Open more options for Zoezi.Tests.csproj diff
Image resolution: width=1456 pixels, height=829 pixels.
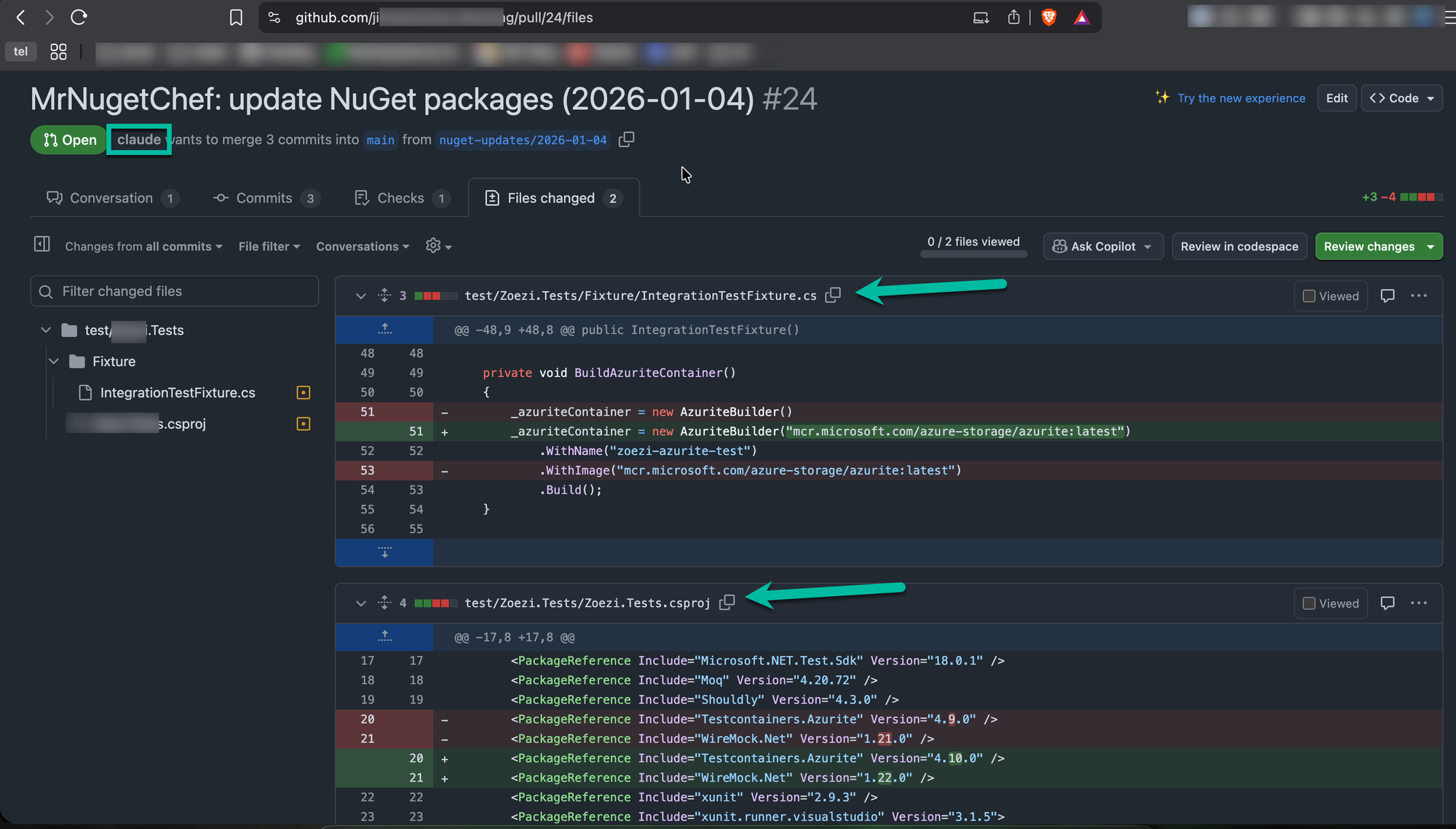tap(1418, 603)
